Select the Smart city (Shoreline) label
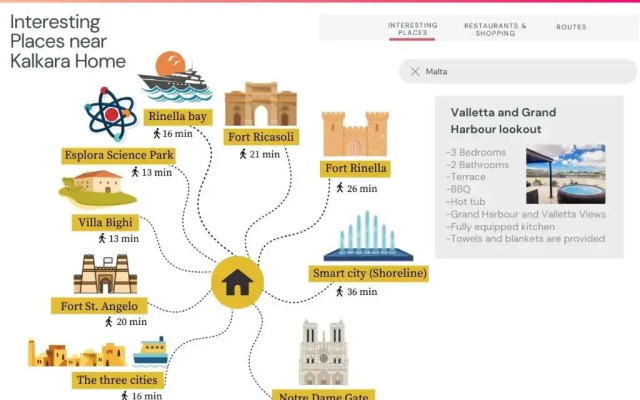This screenshot has height=400, width=640. coord(369,273)
